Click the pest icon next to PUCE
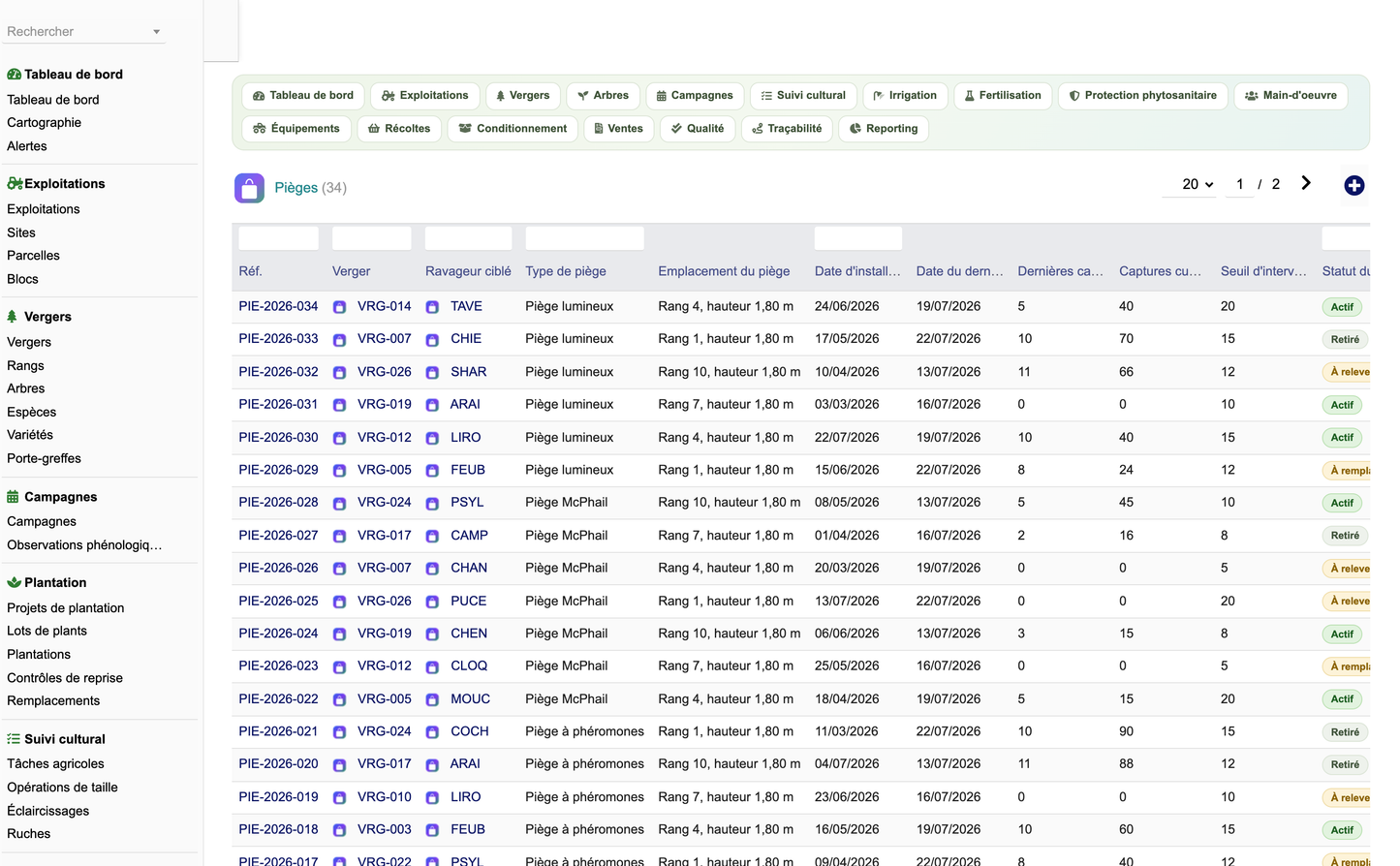1400x866 pixels. click(432, 602)
